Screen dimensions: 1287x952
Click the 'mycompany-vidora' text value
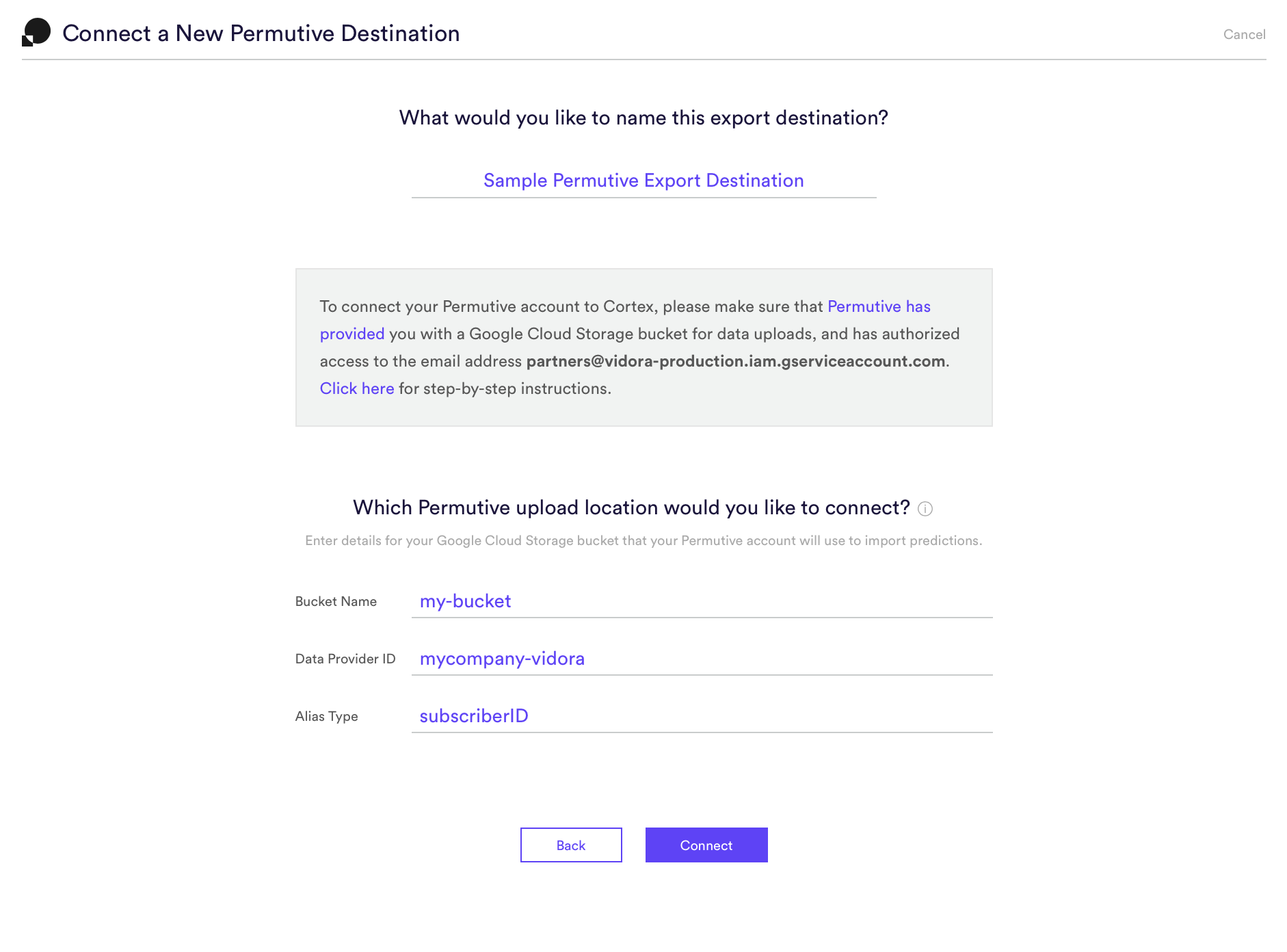coord(502,659)
